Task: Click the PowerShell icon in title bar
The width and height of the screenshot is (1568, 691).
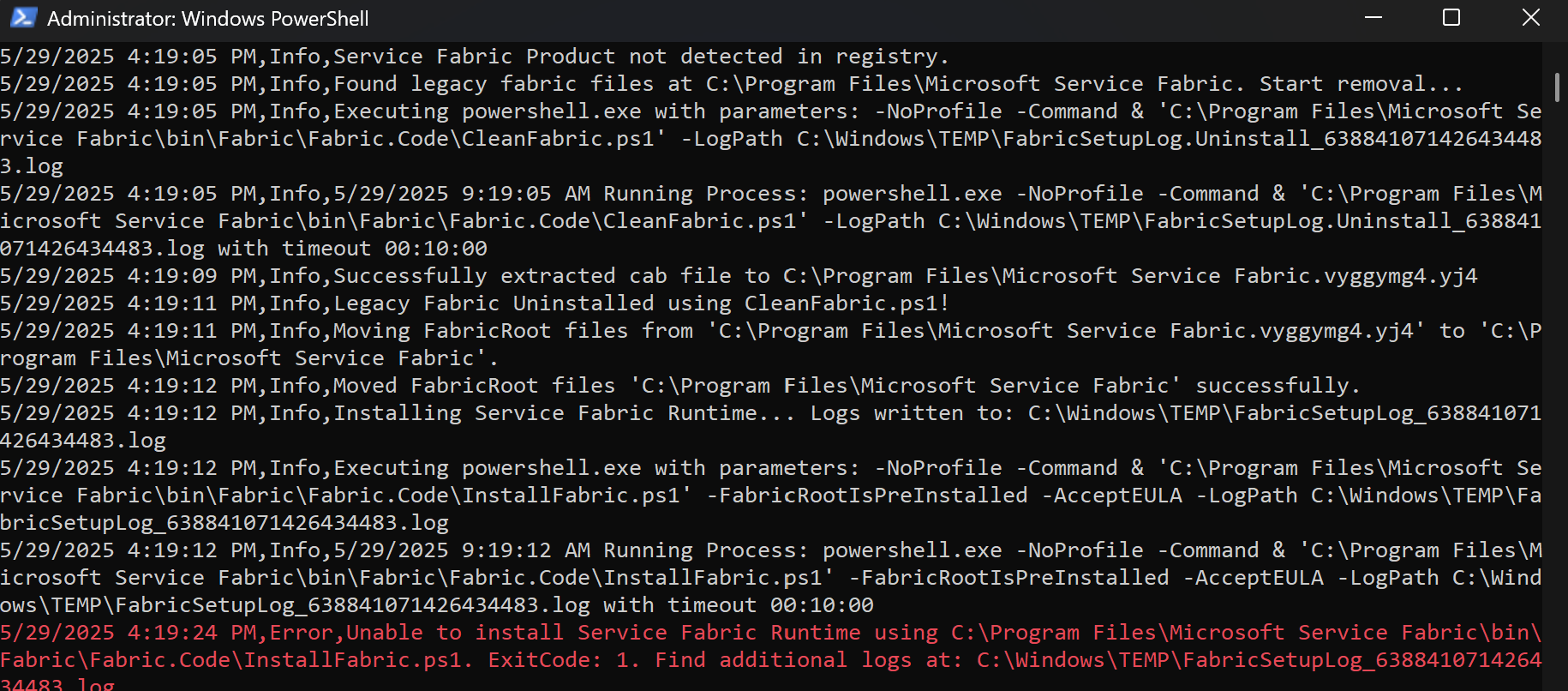Action: pyautogui.click(x=22, y=17)
